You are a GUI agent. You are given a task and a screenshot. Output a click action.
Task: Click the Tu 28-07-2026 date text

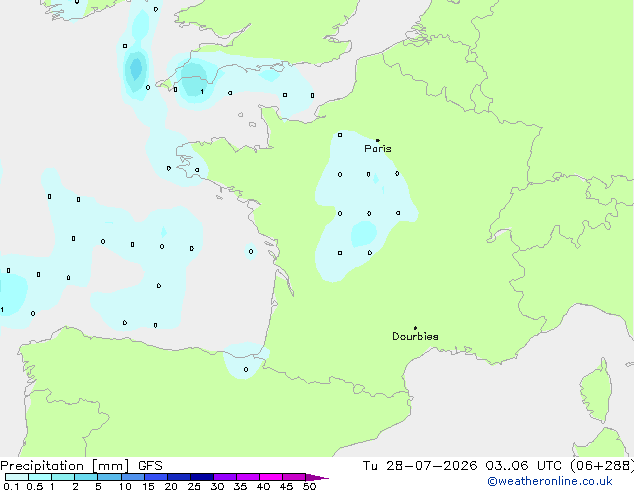[420, 466]
